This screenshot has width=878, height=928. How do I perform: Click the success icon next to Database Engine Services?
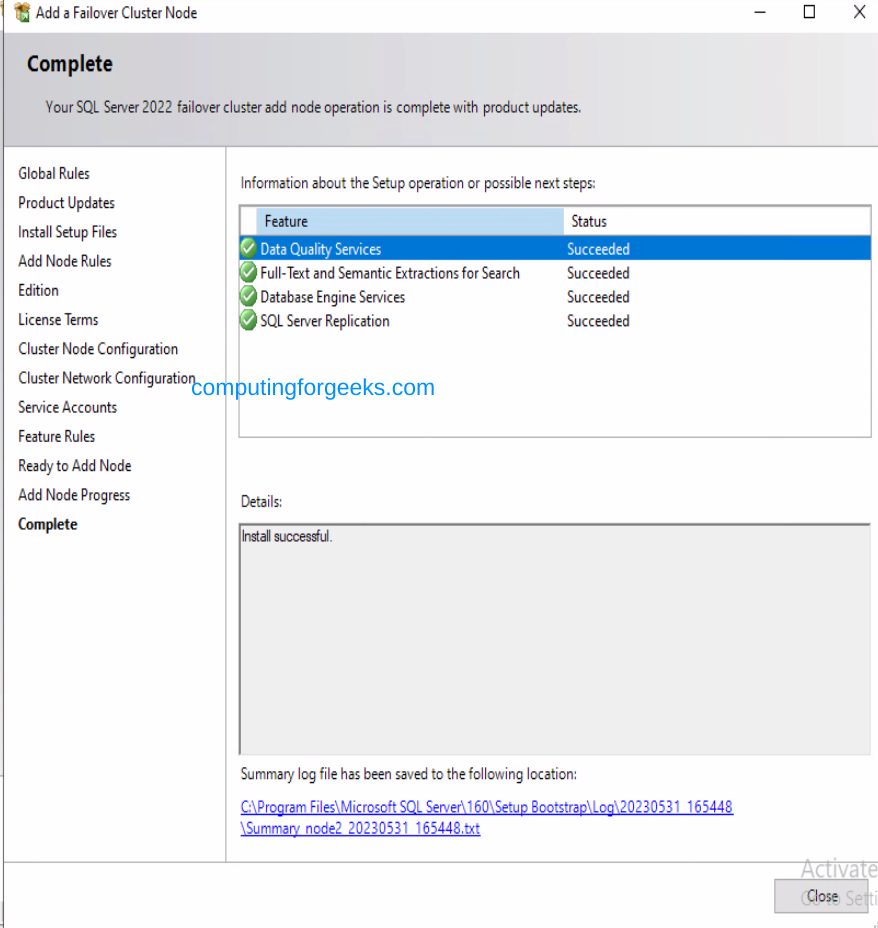247,297
